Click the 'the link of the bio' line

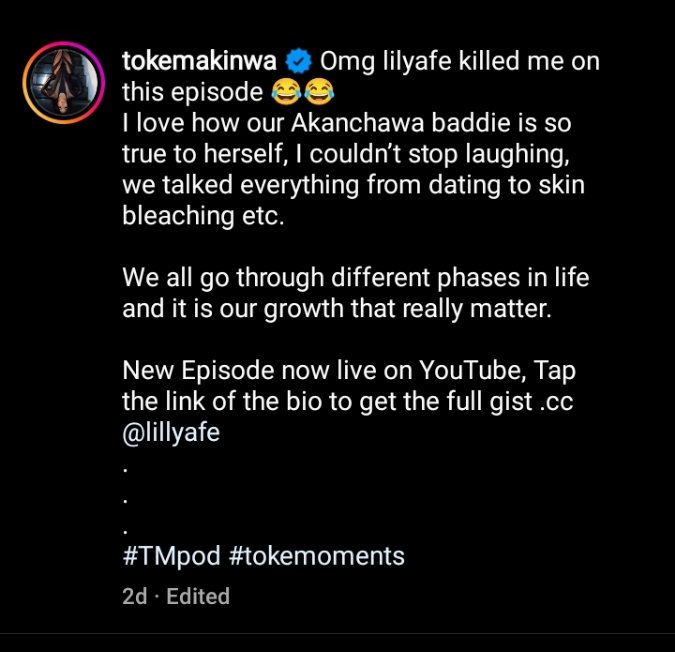pyautogui.click(x=347, y=401)
